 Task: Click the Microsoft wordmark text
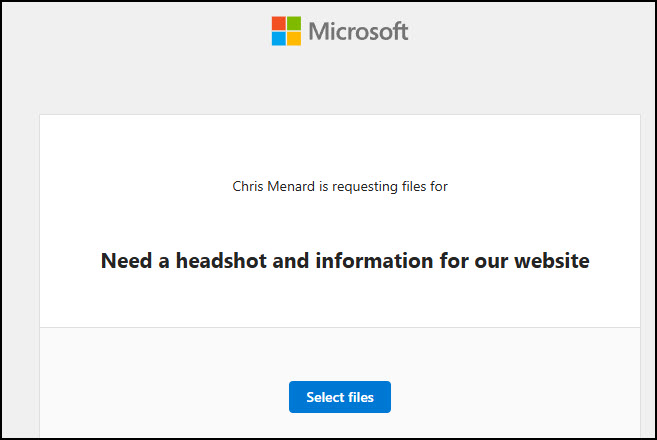tap(358, 31)
